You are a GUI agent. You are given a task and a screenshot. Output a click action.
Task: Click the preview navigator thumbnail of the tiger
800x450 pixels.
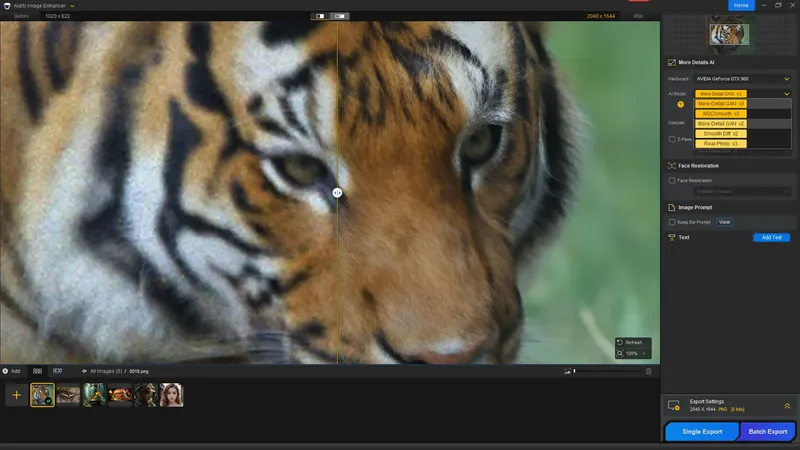(729, 34)
